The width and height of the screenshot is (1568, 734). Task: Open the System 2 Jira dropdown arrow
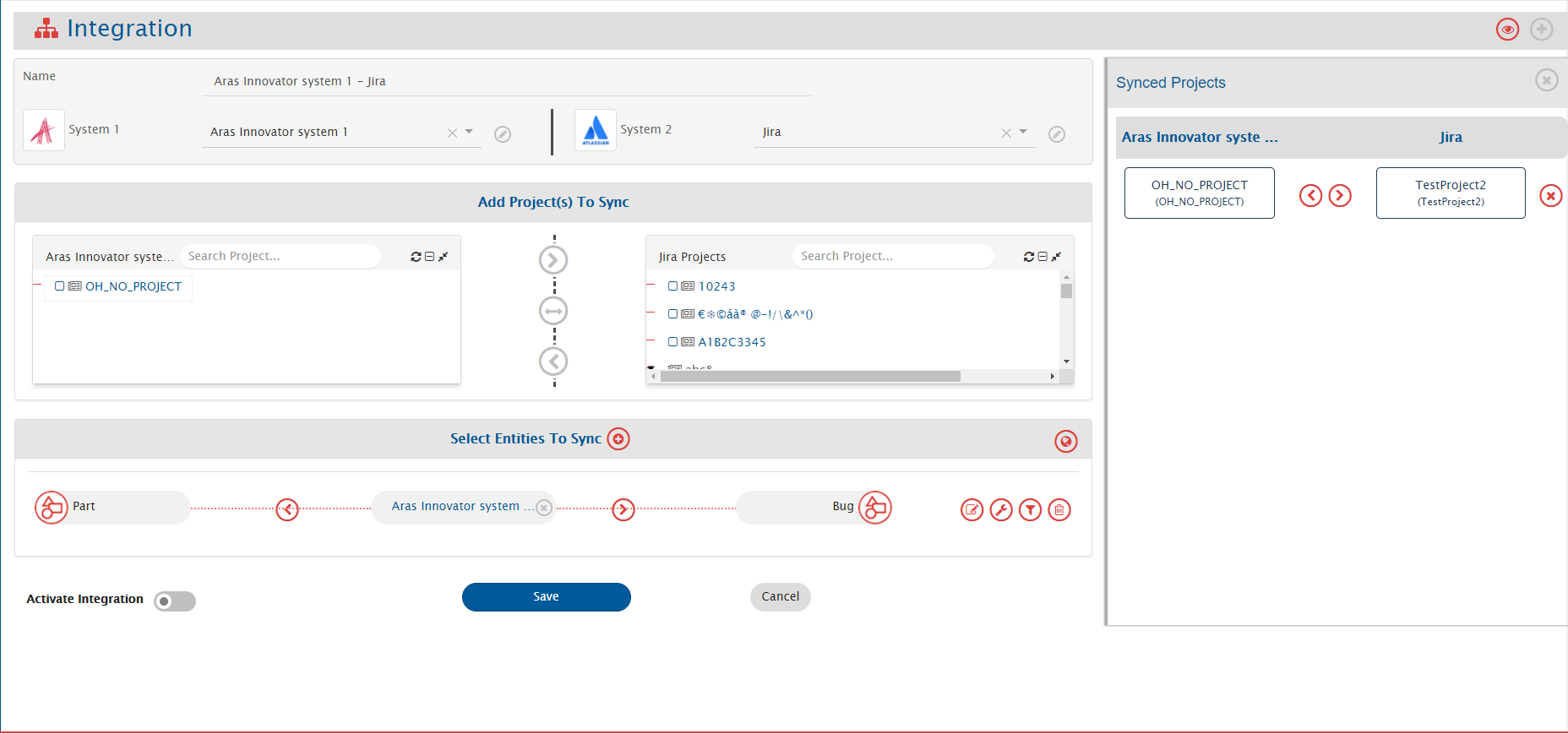click(1023, 132)
